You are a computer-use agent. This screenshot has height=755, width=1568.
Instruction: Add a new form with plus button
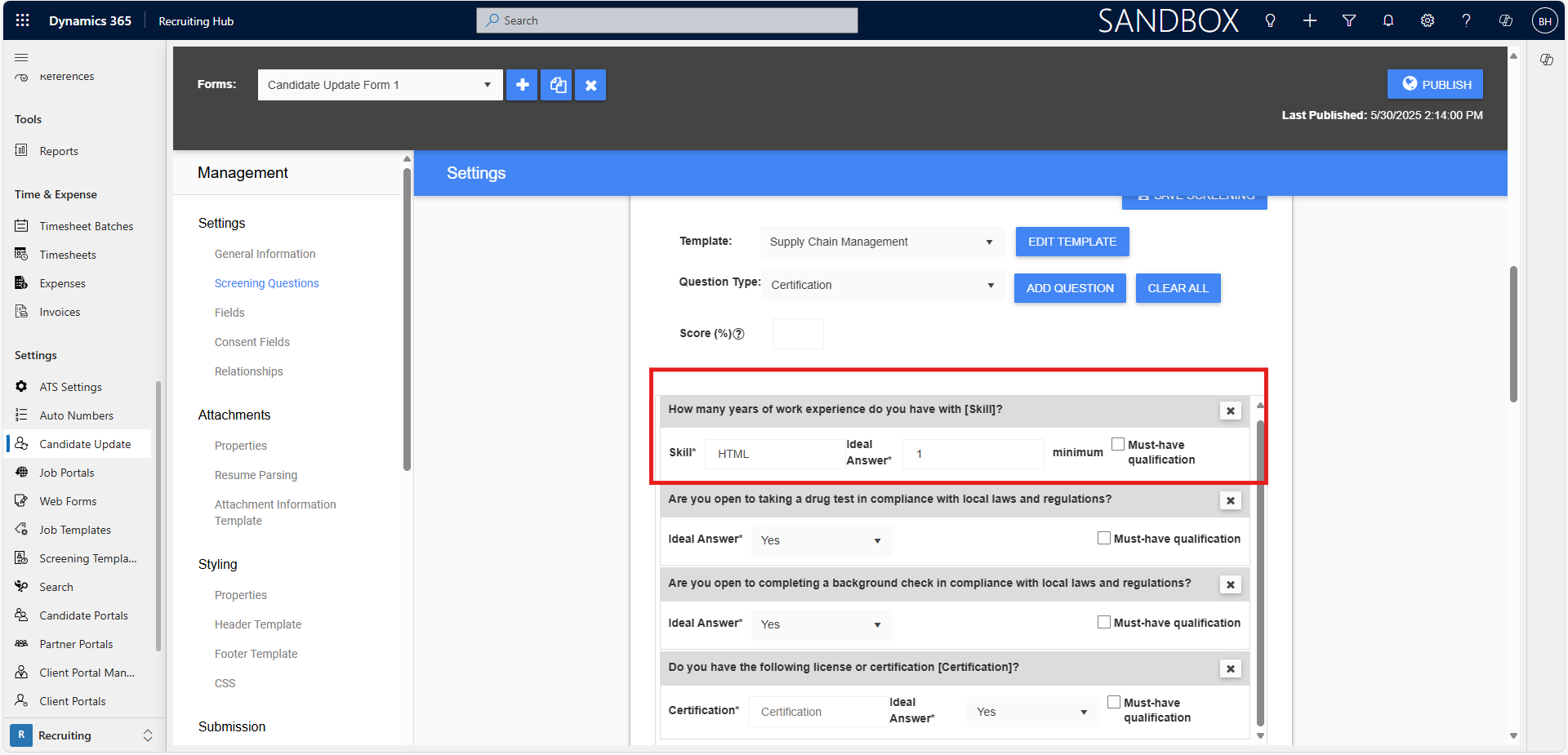click(522, 85)
